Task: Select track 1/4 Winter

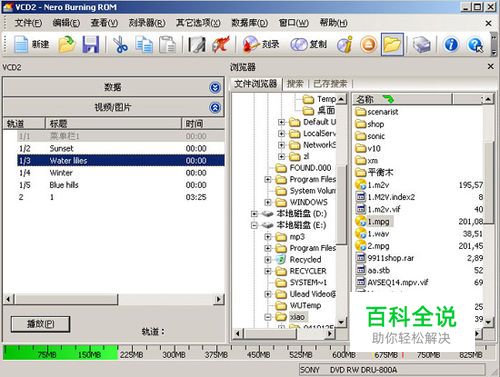Action: tap(121, 173)
